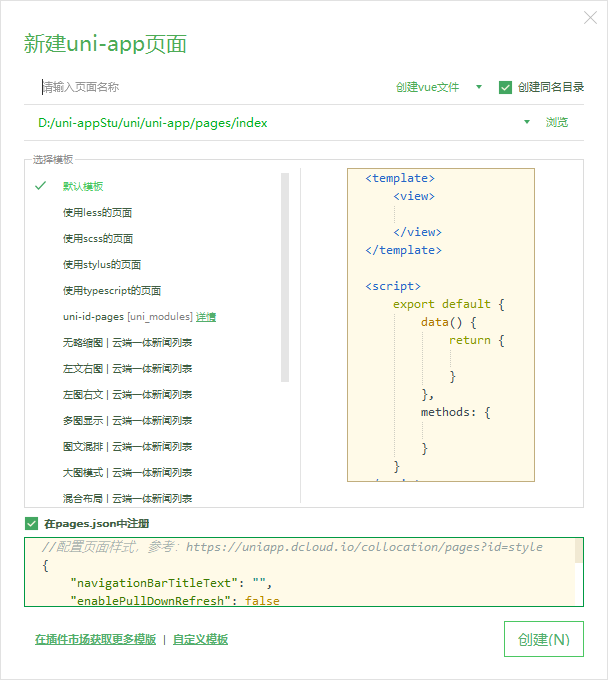The height and width of the screenshot is (680, 608).
Task: Select 无略缩图 | 云端一体新闻列表 template
Action: tap(127, 343)
